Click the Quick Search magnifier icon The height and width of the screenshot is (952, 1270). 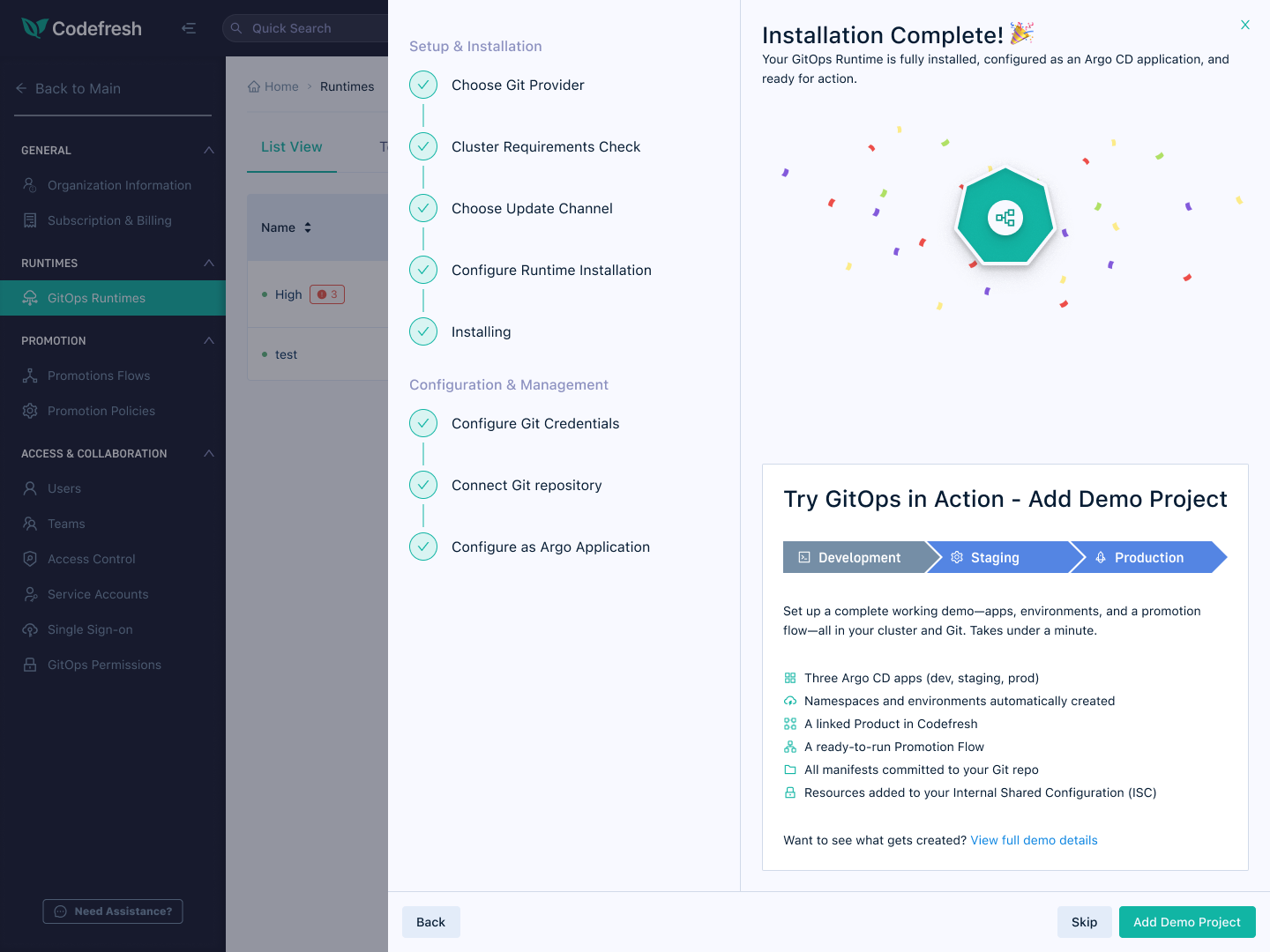(236, 28)
